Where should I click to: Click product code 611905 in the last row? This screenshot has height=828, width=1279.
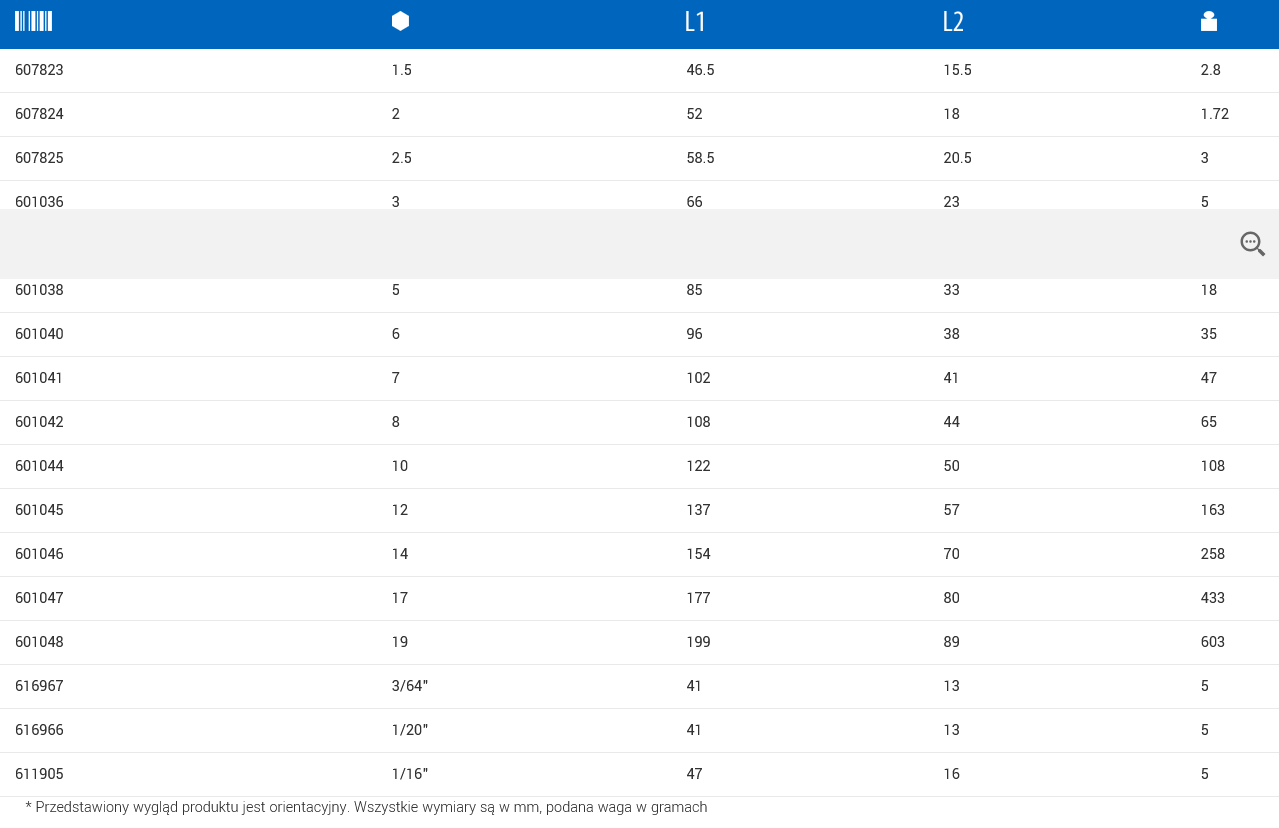39,774
